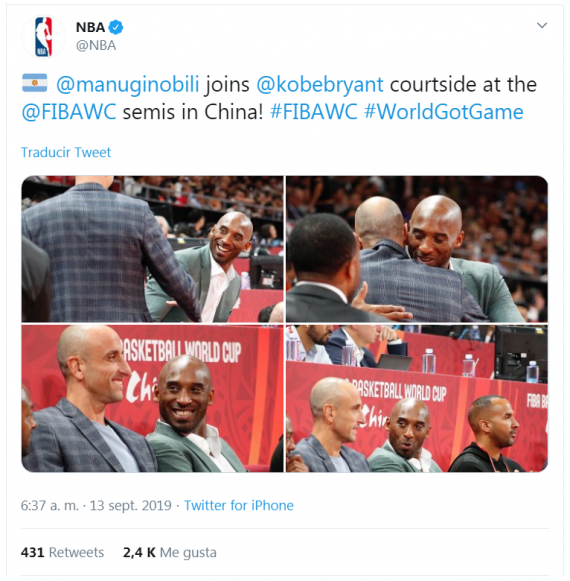Click the NBA logo profile avatar
This screenshot has width=570, height=581.
(x=43, y=37)
